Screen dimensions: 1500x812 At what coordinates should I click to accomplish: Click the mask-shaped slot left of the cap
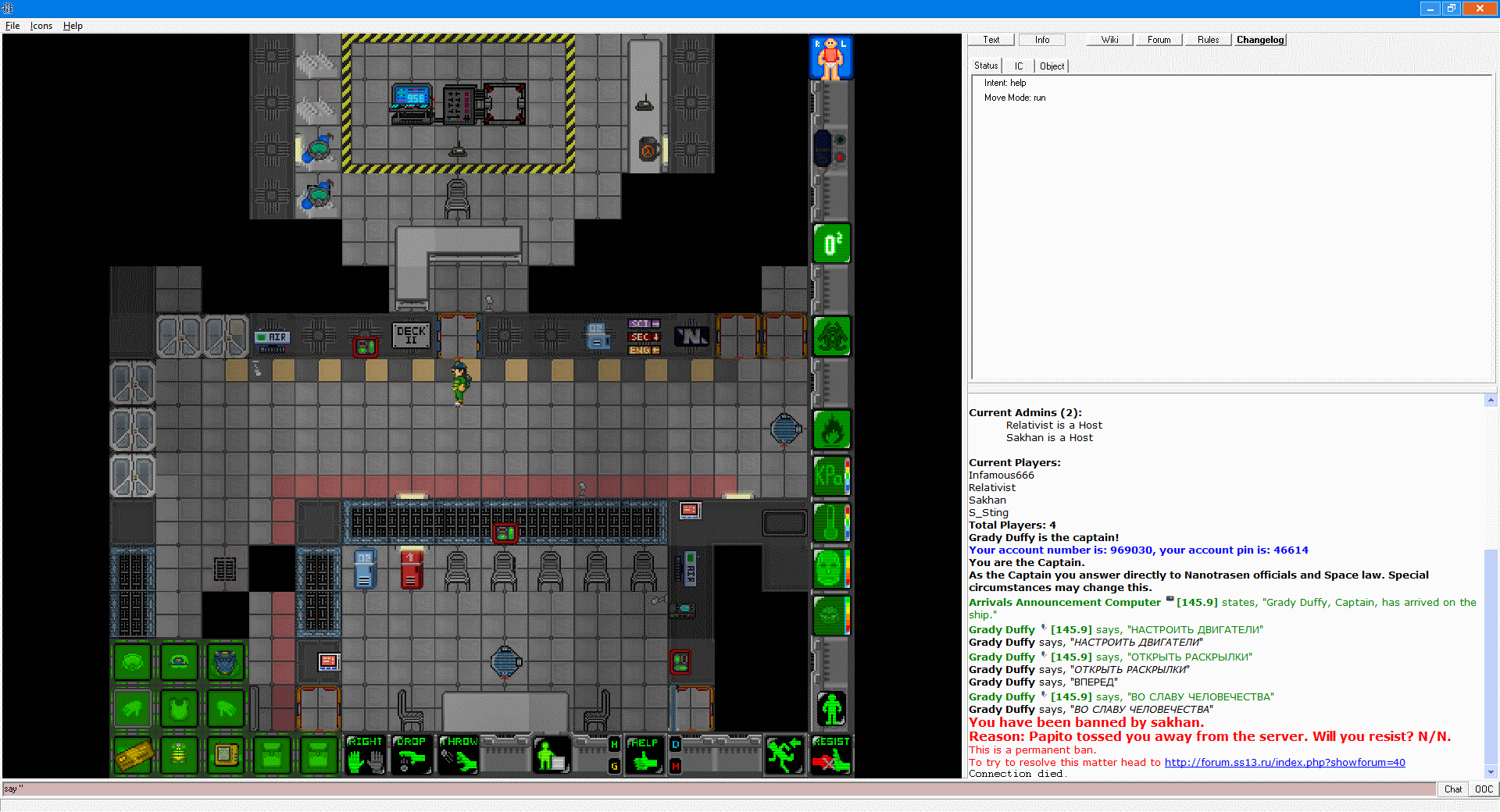click(x=132, y=663)
